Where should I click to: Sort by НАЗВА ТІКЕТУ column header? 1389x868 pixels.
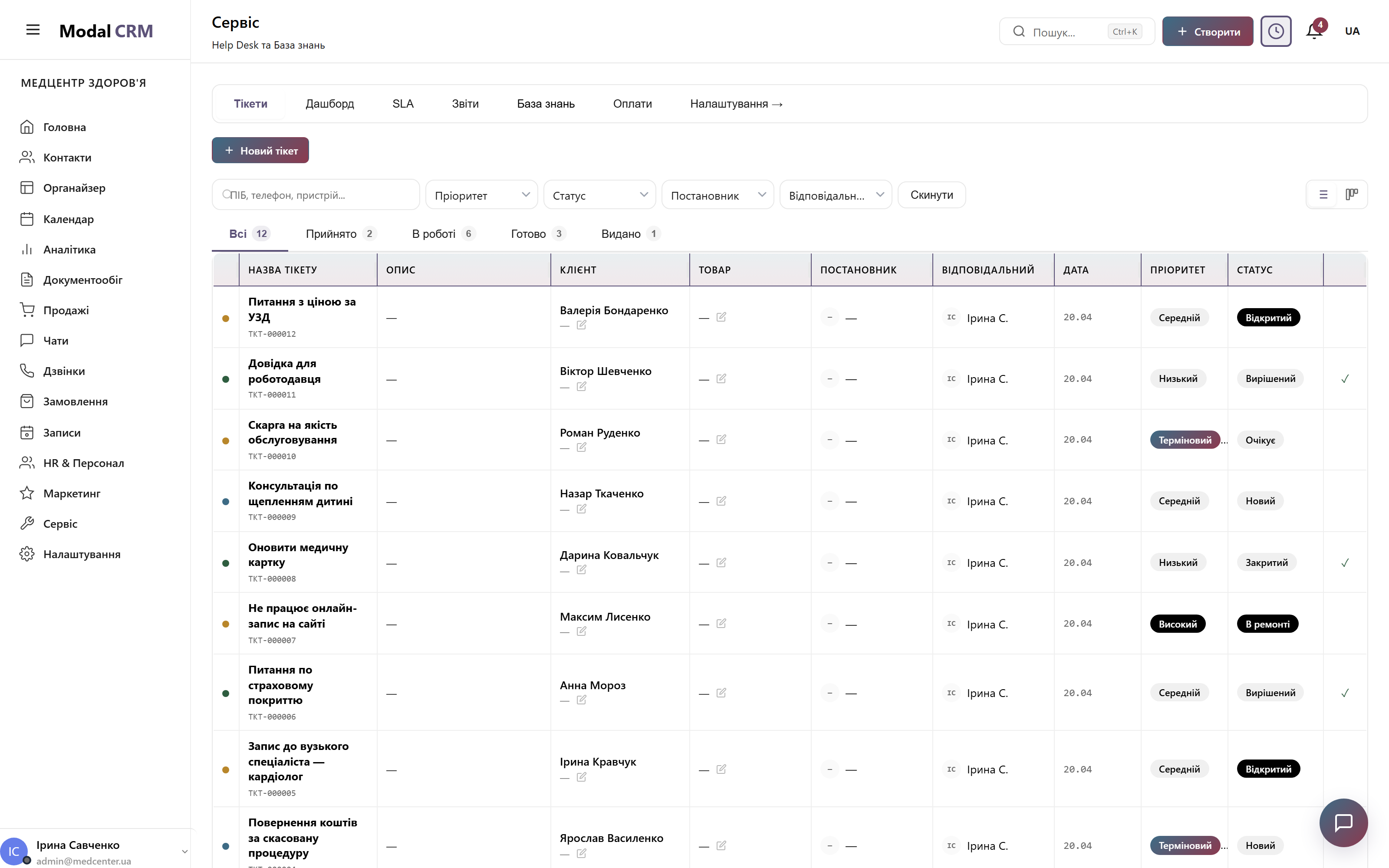(283, 270)
